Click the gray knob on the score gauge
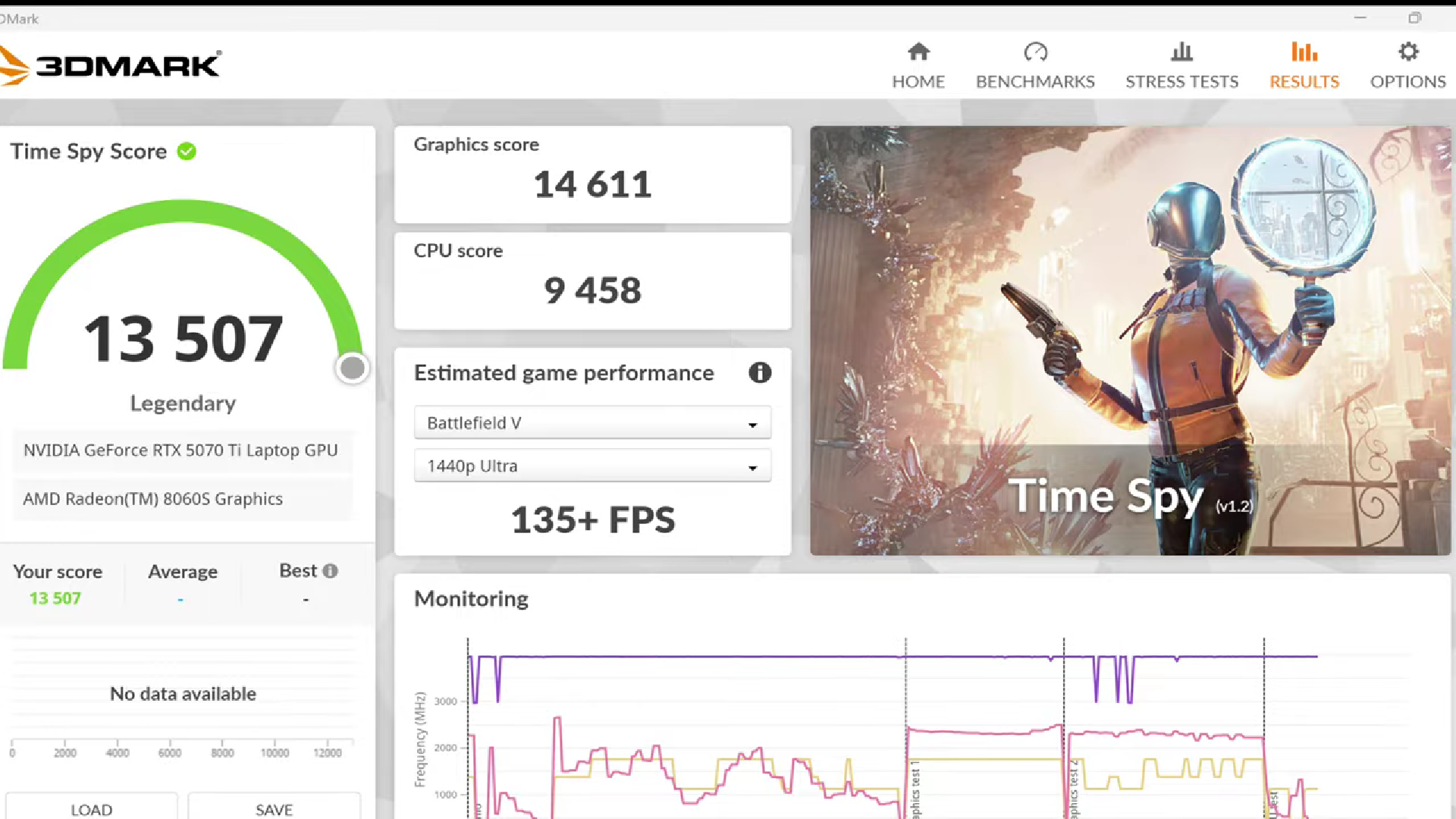Viewport: 1456px width, 819px height. [352, 369]
